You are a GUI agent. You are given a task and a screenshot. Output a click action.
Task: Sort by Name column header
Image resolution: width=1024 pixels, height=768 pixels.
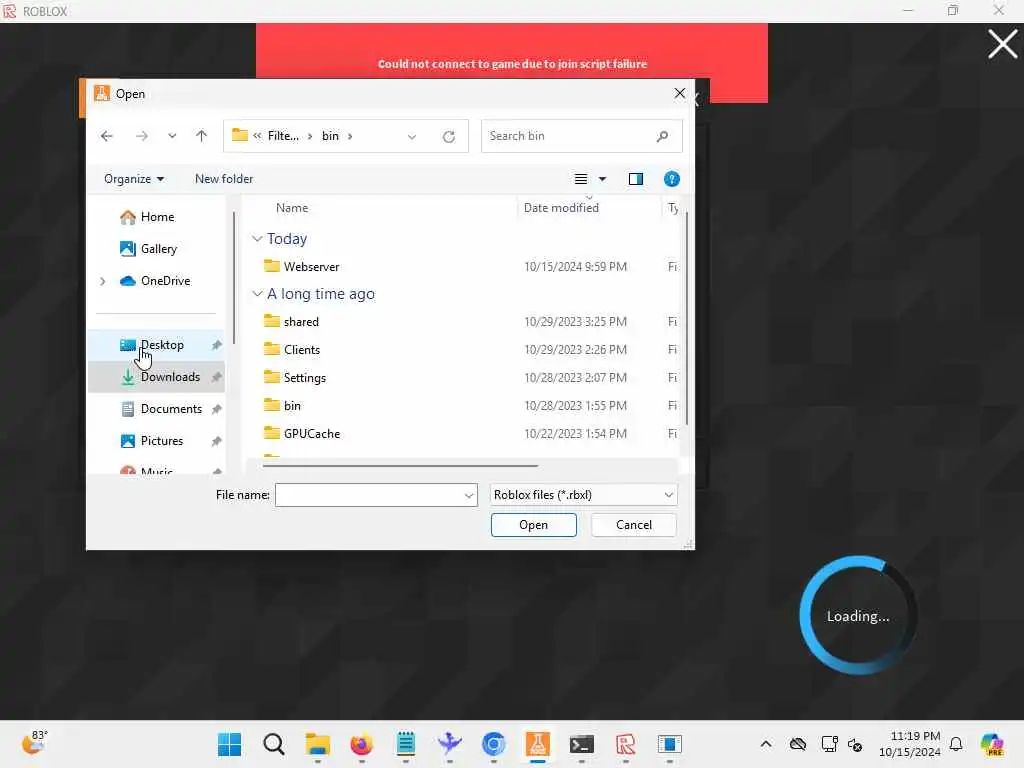click(x=292, y=208)
